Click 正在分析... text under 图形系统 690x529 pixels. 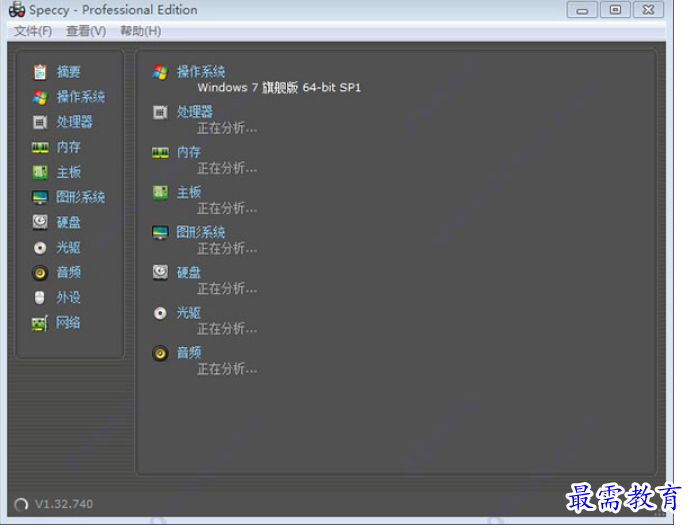(x=227, y=249)
